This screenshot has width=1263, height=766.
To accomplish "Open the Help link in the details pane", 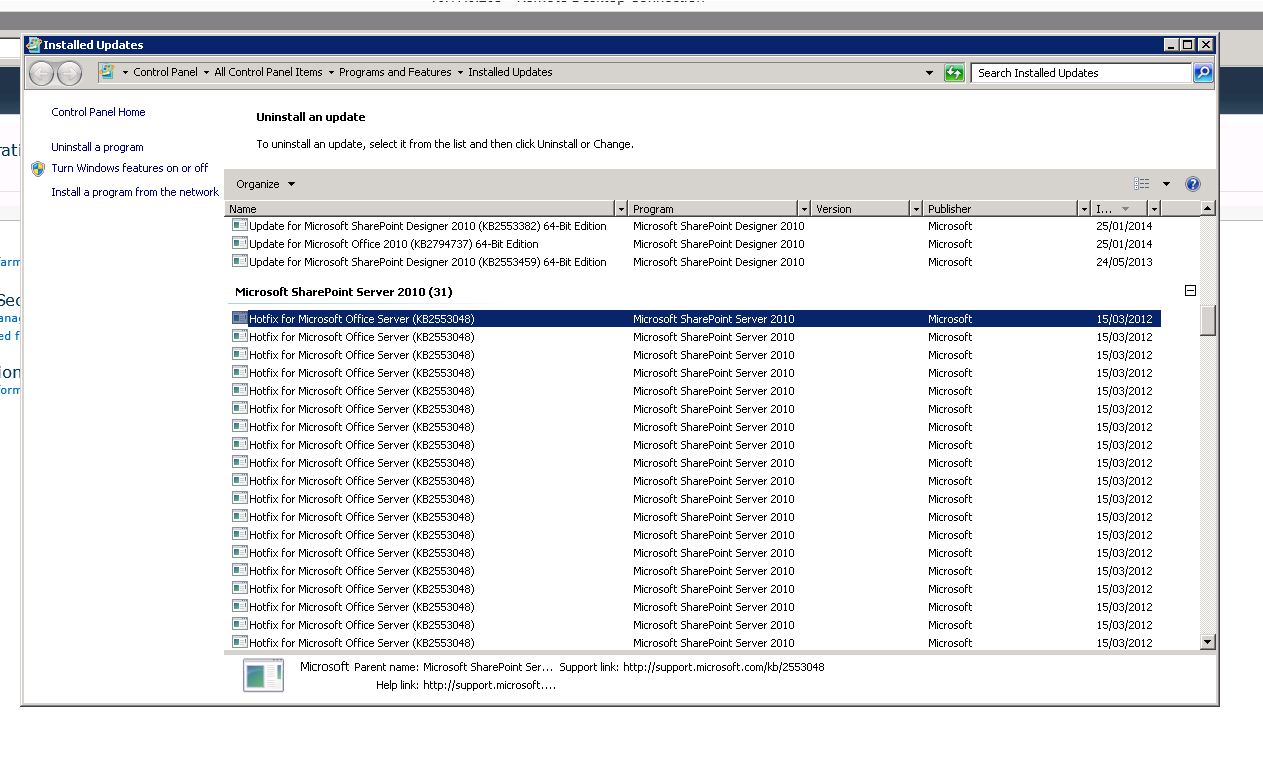I will pos(490,685).
